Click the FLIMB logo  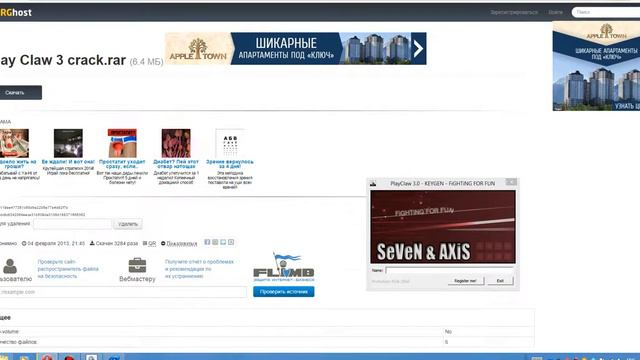coord(284,267)
